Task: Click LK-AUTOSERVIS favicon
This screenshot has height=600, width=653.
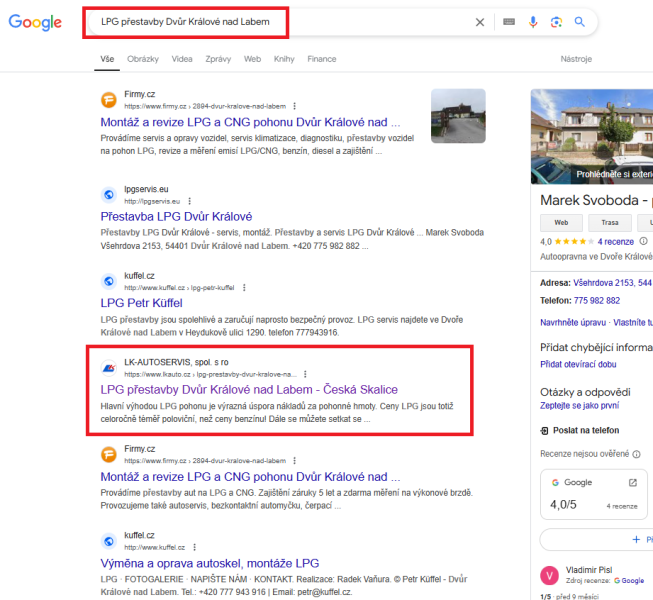Action: point(109,368)
